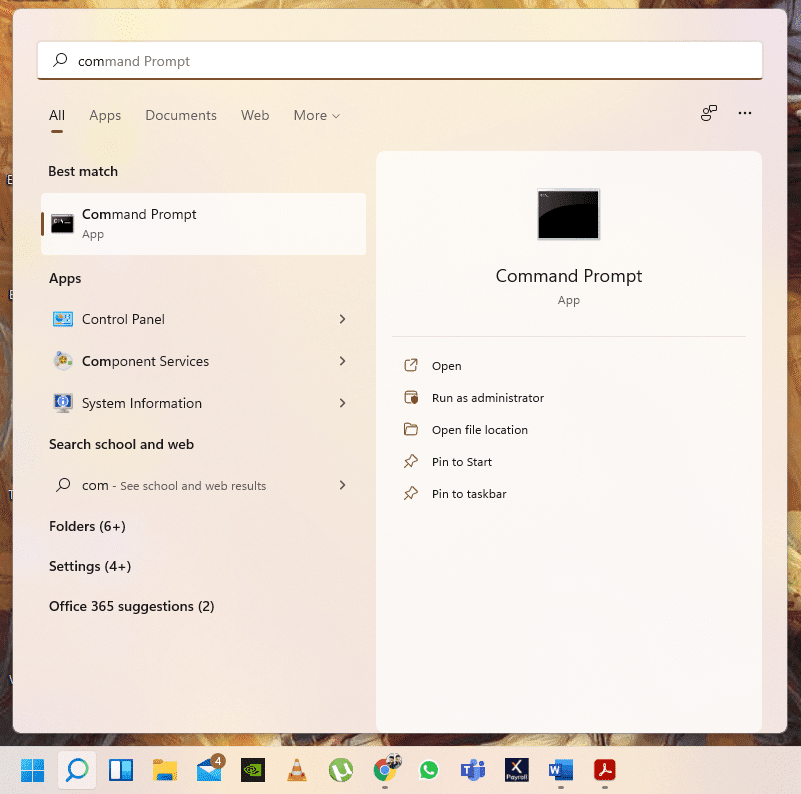Open search options with the ellipsis icon
The height and width of the screenshot is (794, 801).
point(744,113)
